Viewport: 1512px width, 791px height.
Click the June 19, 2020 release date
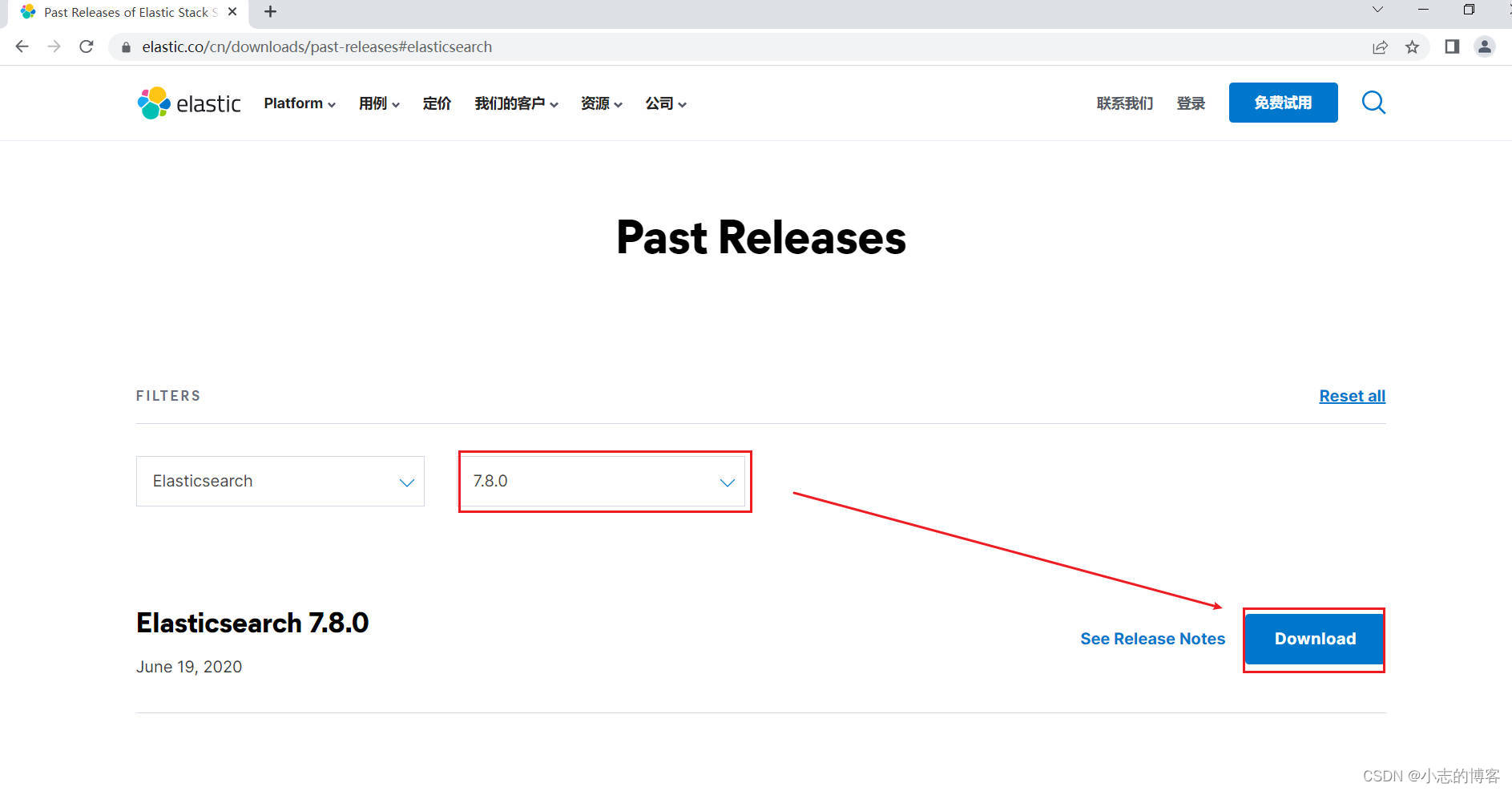point(189,667)
